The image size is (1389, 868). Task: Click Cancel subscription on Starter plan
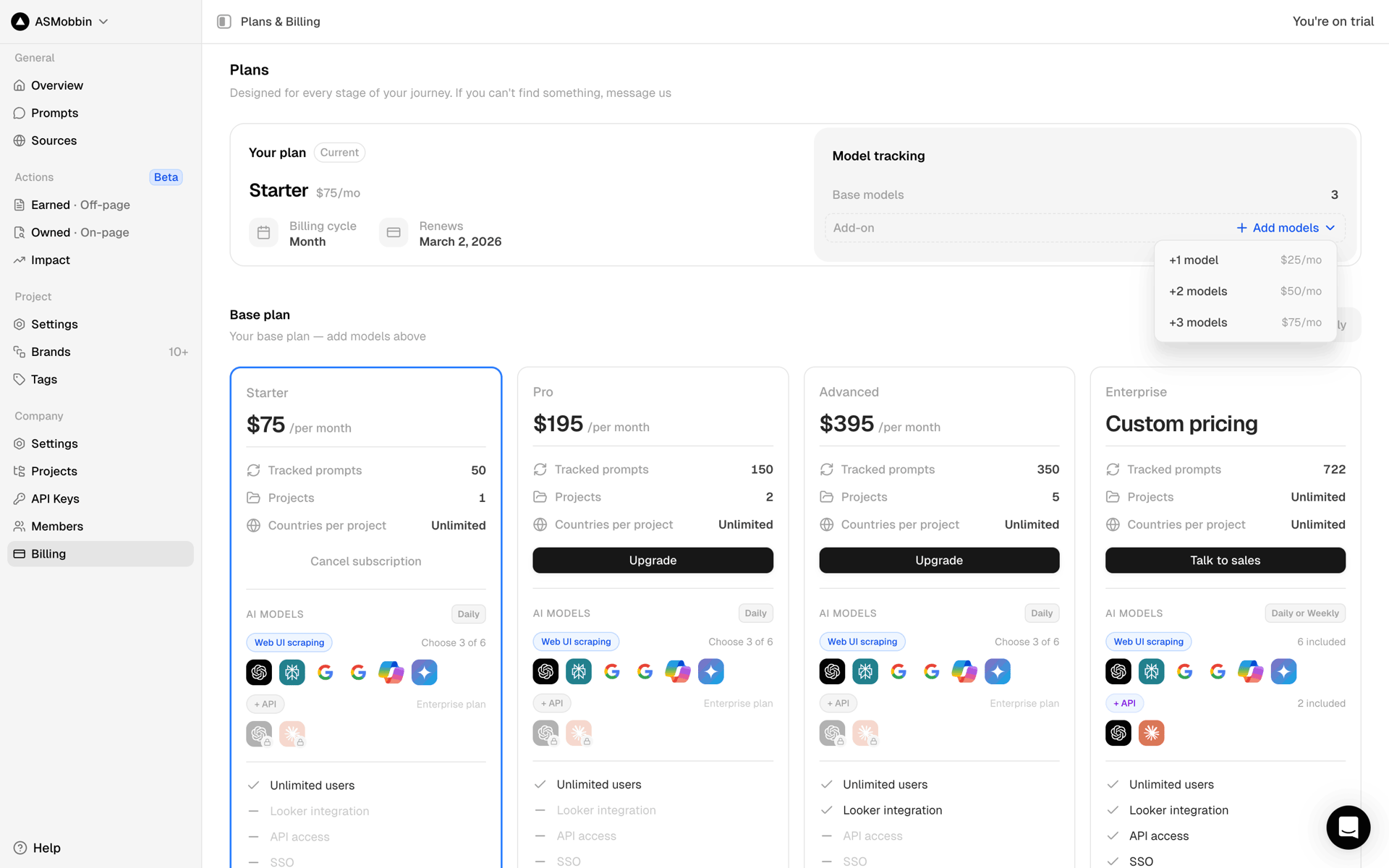tap(365, 561)
